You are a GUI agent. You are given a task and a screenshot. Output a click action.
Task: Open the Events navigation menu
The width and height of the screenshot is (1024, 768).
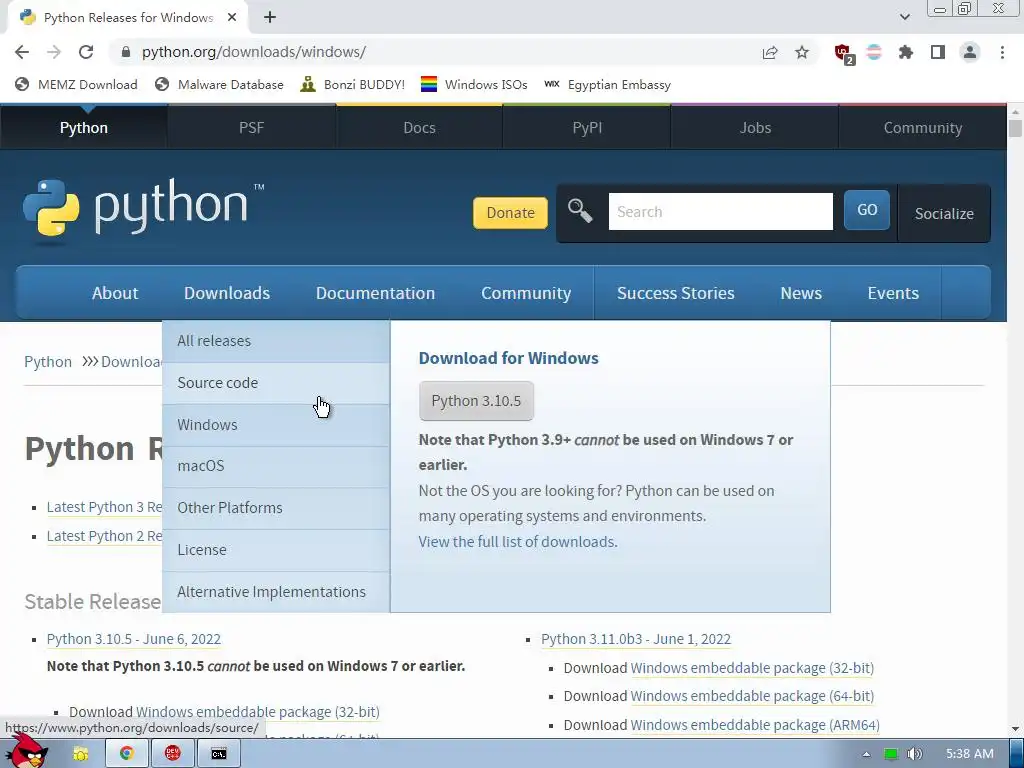pyautogui.click(x=893, y=293)
